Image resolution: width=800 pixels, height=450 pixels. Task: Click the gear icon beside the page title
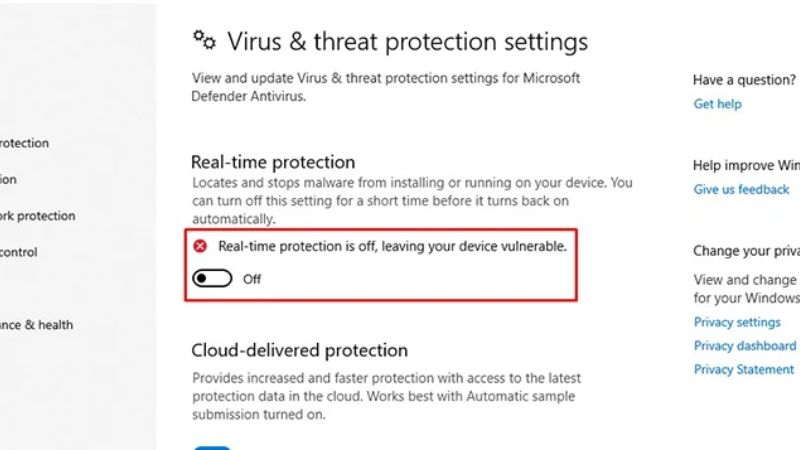[204, 40]
